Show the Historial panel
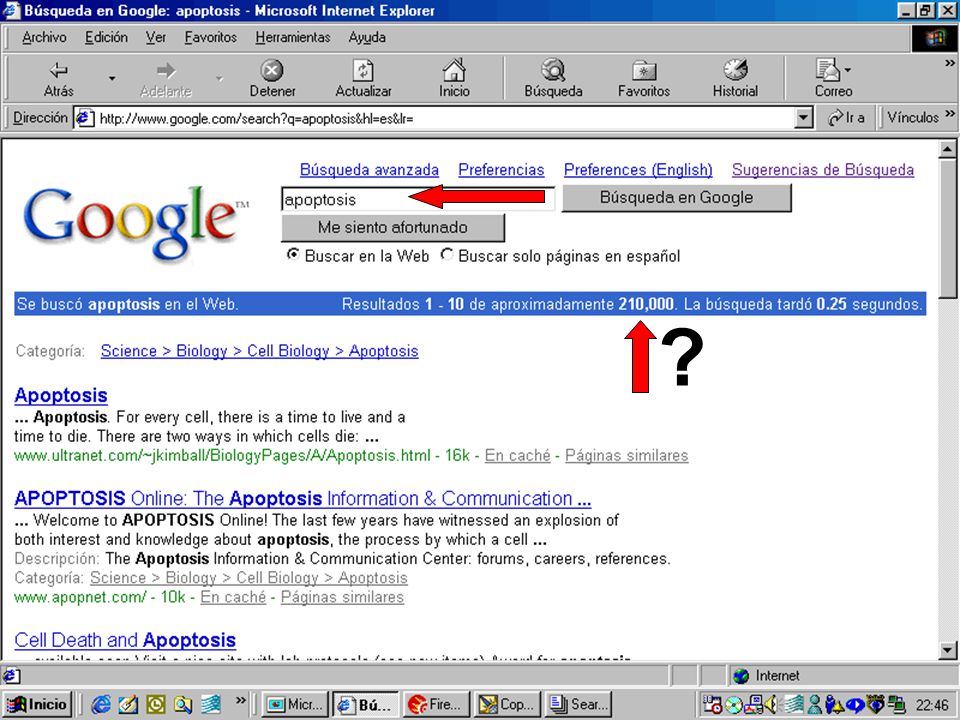Image resolution: width=960 pixels, height=720 pixels. pos(735,78)
